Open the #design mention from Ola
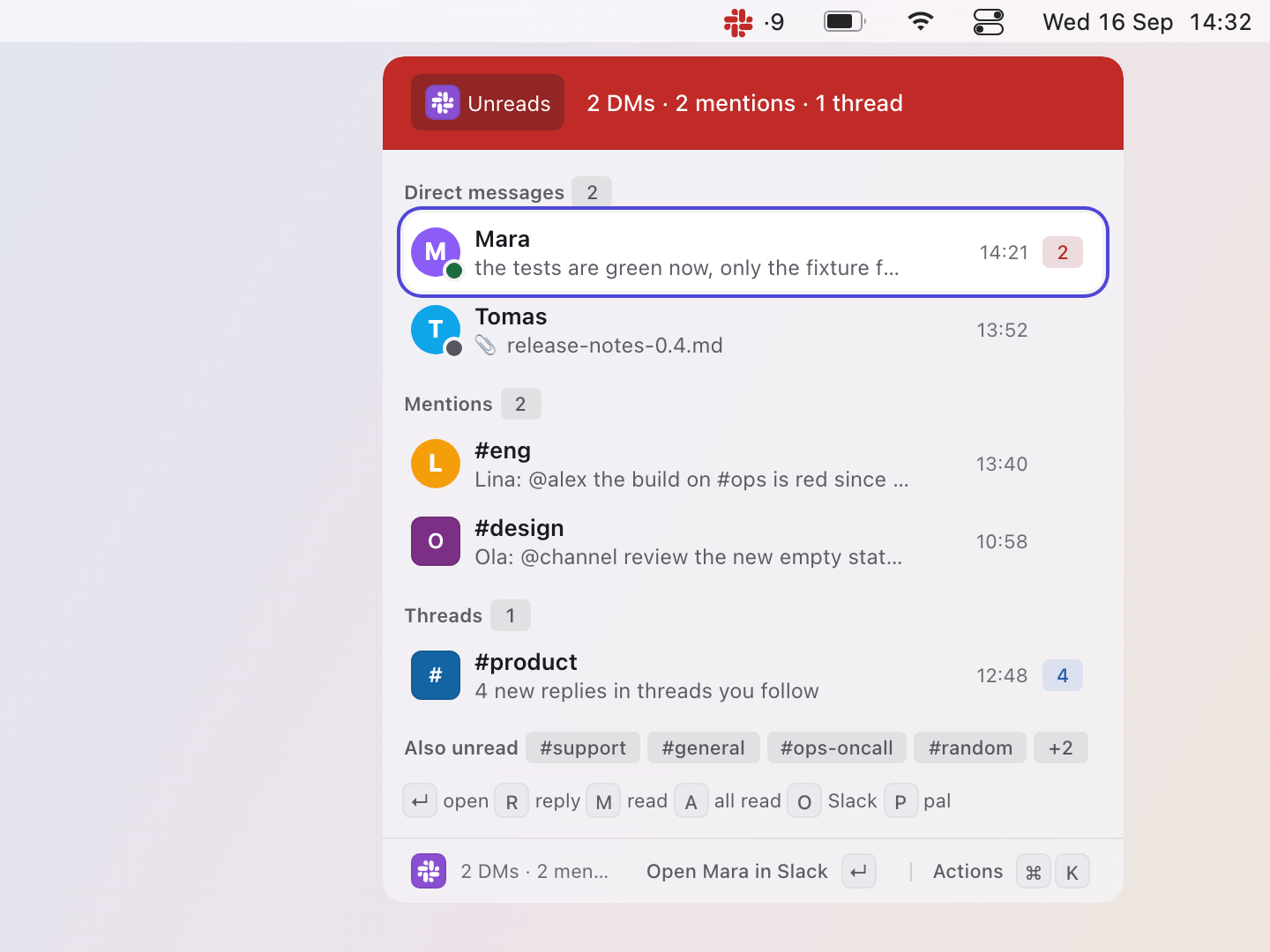Viewport: 1270px width, 952px height. [x=753, y=541]
